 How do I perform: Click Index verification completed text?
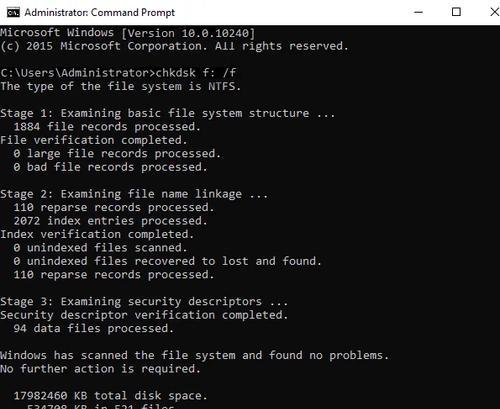click(97, 234)
